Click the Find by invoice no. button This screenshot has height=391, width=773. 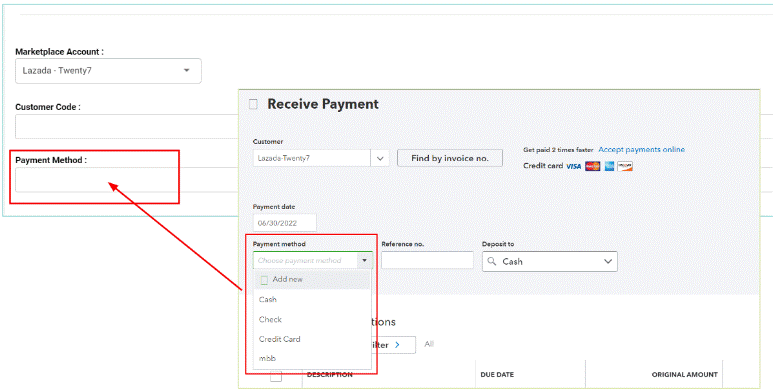[x=450, y=158]
